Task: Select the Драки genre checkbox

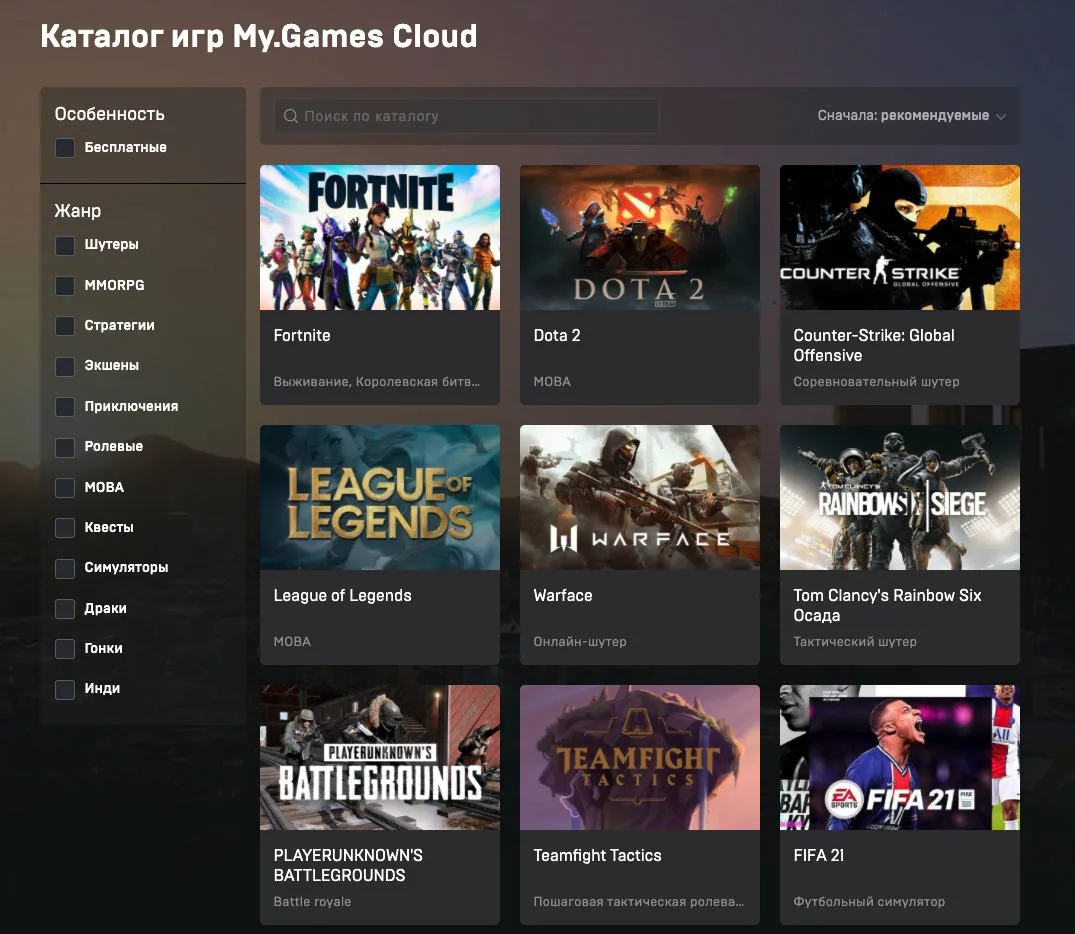Action: click(x=65, y=608)
